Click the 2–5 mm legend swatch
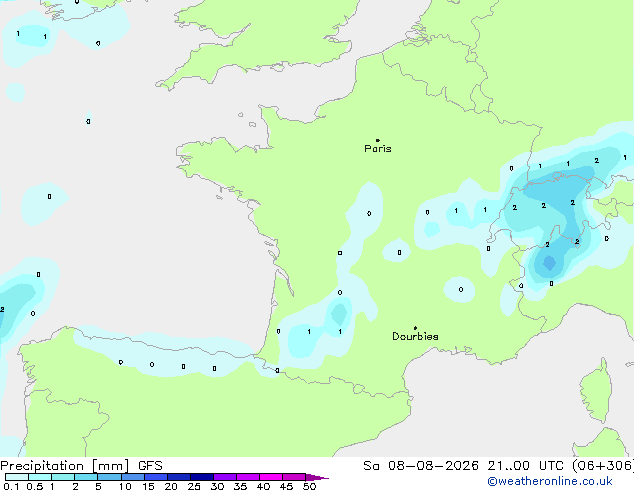This screenshot has width=634, height=490. pos(86,477)
